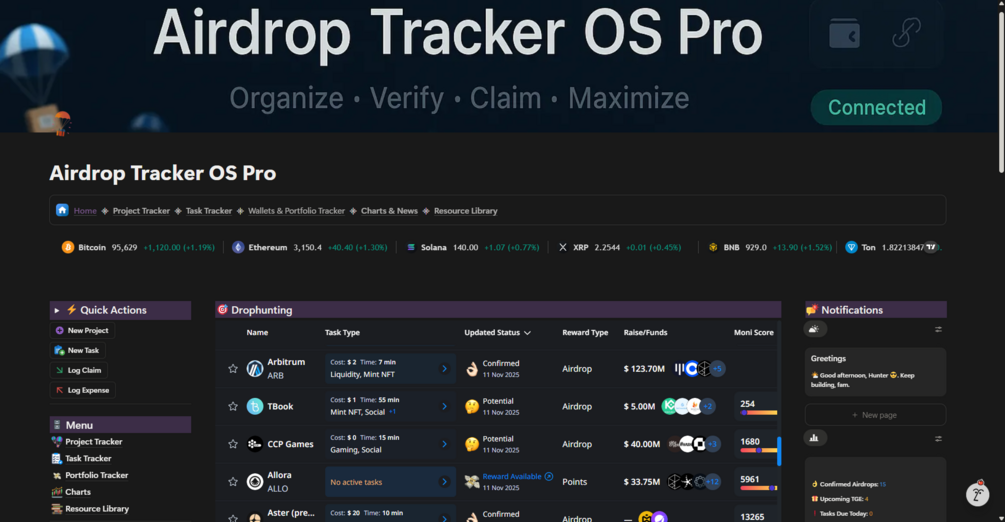Open the Home breadcrumb link
Screen dimensions: 1005x522
click(x=85, y=210)
